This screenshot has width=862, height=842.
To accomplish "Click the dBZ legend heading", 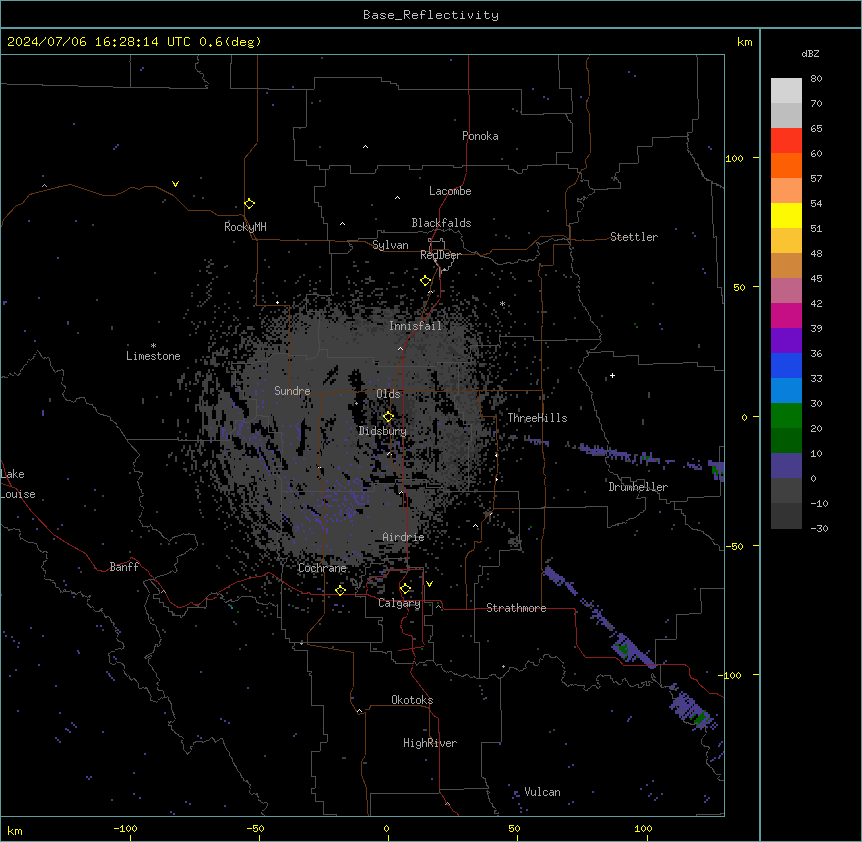I will tap(810, 53).
